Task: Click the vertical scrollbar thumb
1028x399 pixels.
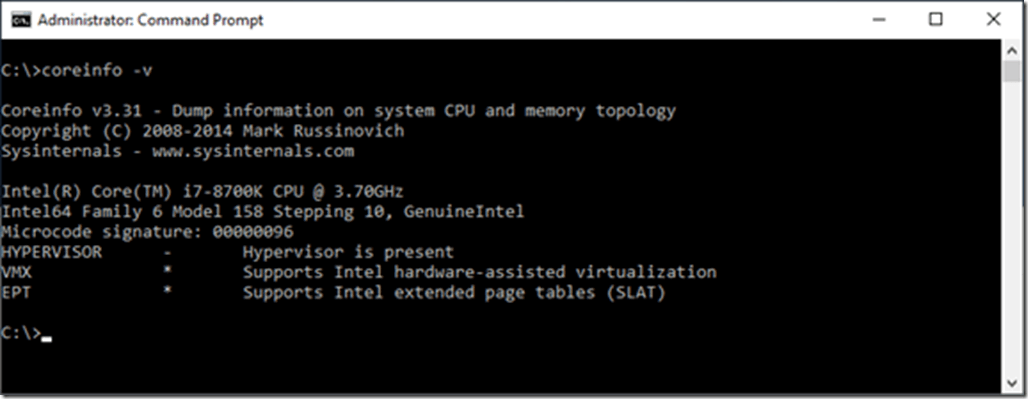Action: 1010,71
